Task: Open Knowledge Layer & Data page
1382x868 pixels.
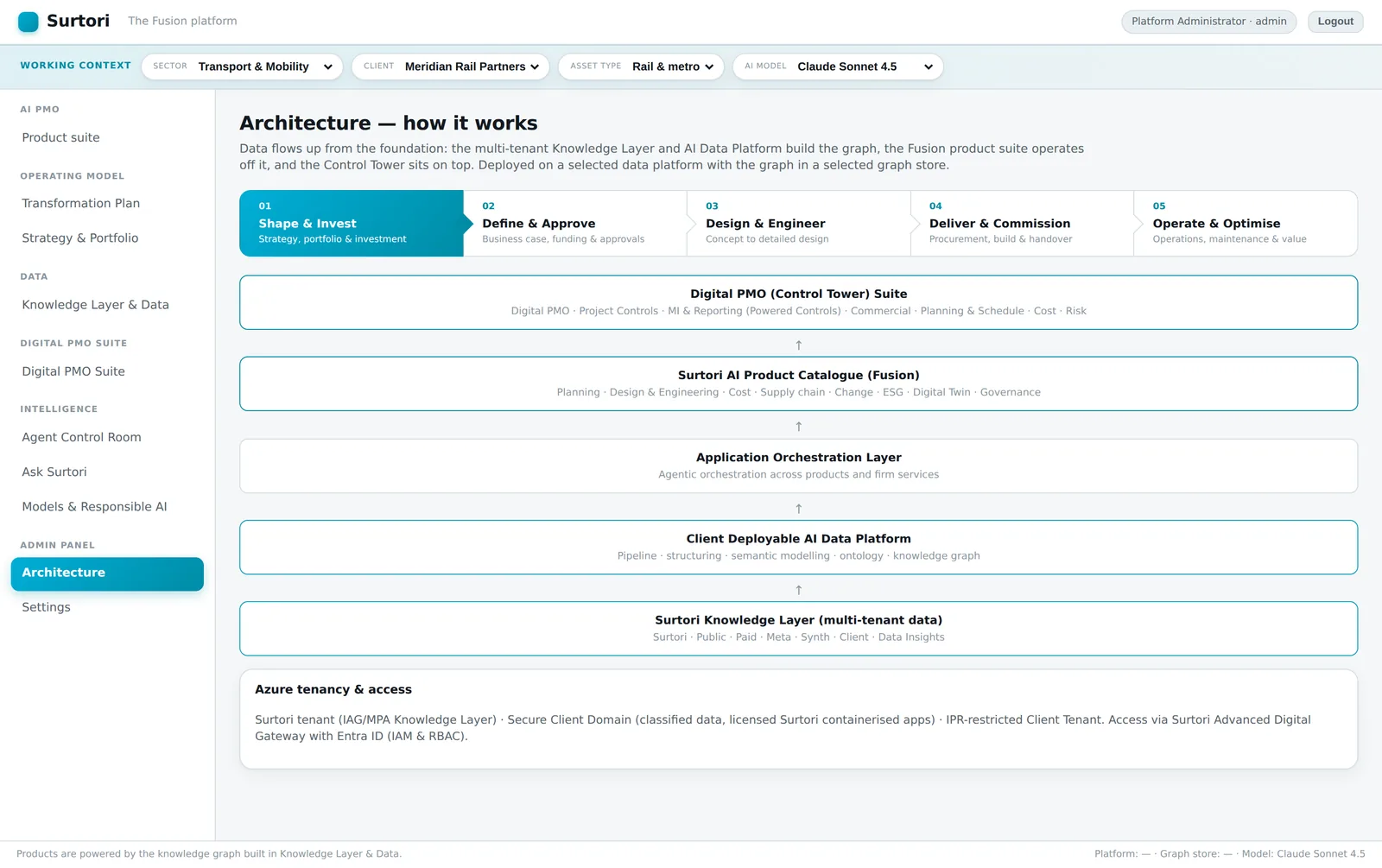Action: click(107, 305)
